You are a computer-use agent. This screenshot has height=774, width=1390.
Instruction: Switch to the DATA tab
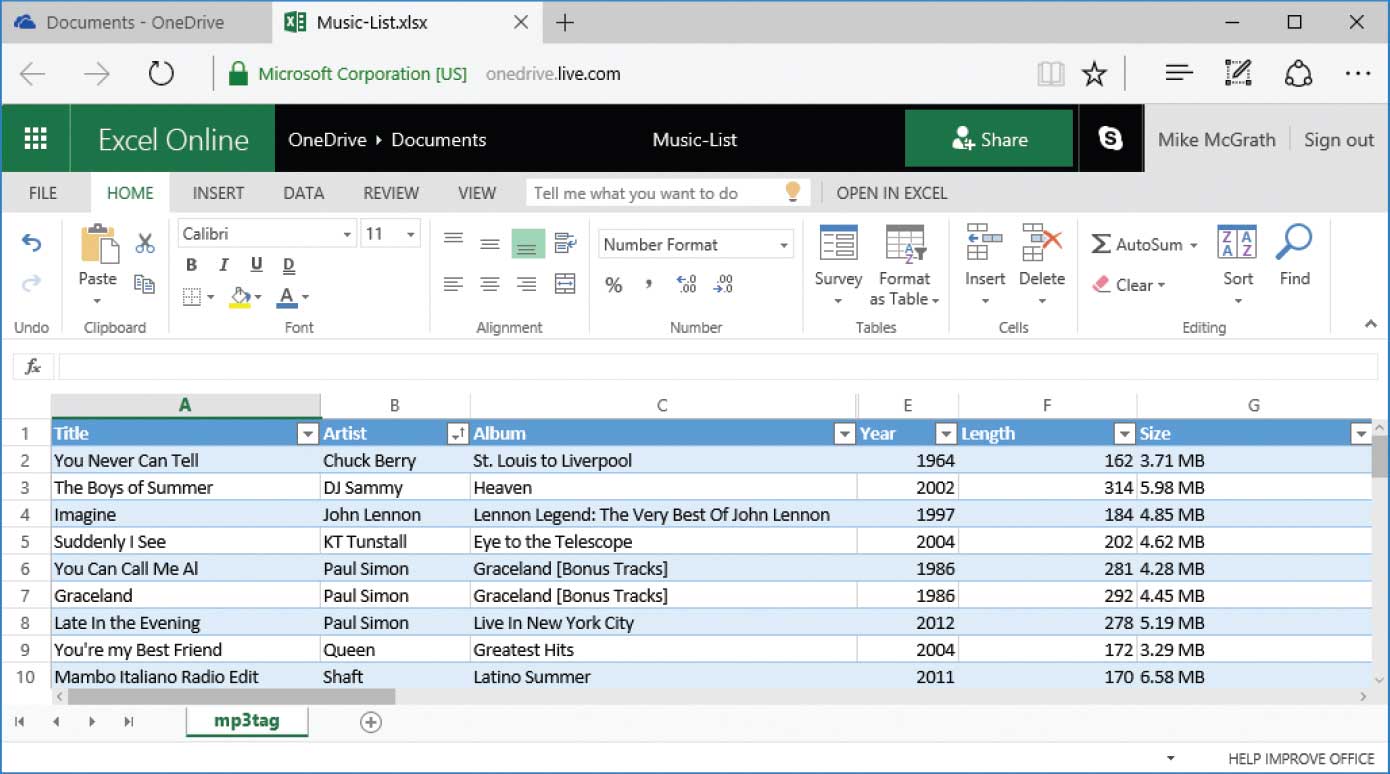pyautogui.click(x=303, y=193)
